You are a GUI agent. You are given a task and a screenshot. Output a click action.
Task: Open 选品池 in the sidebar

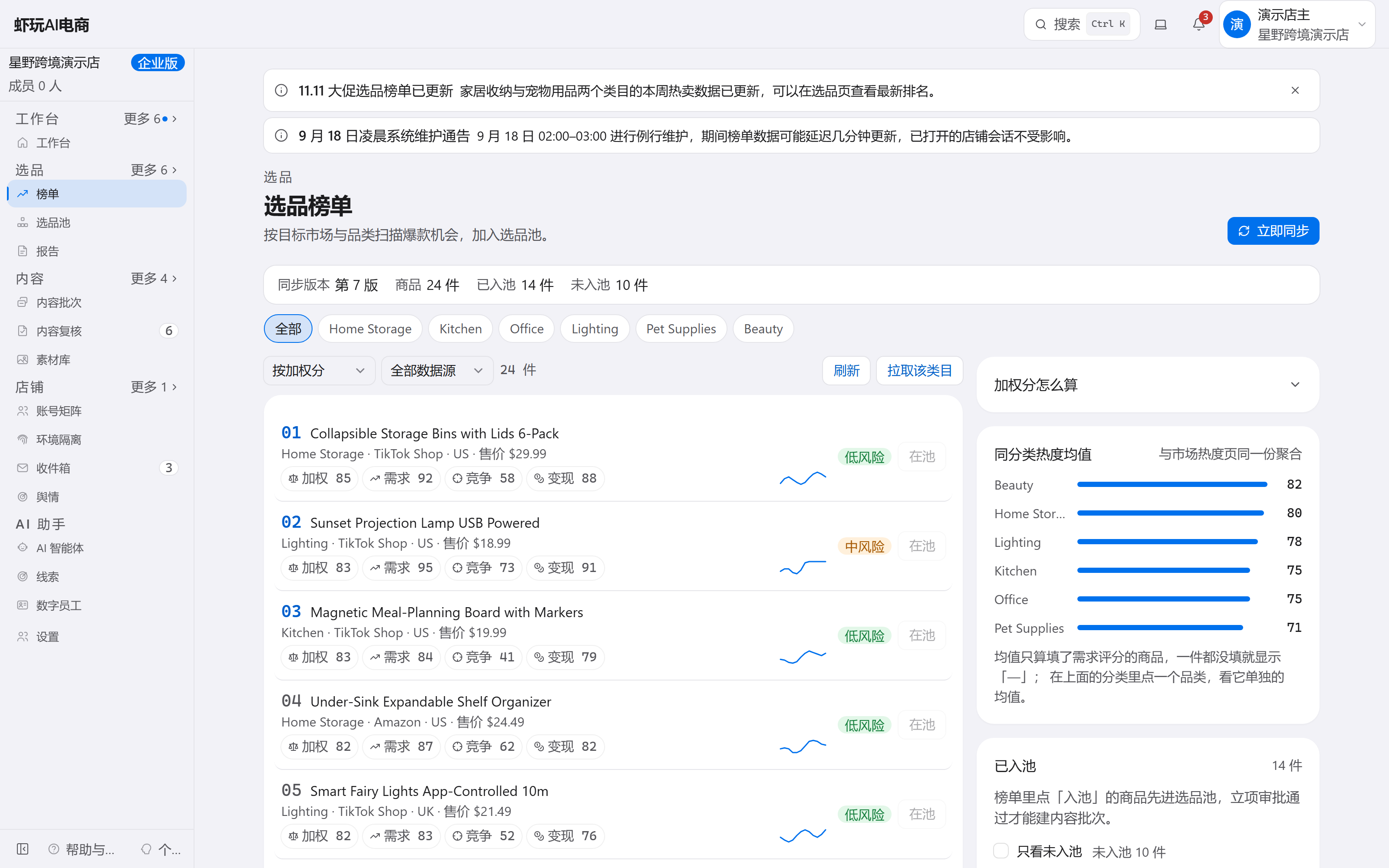96,223
